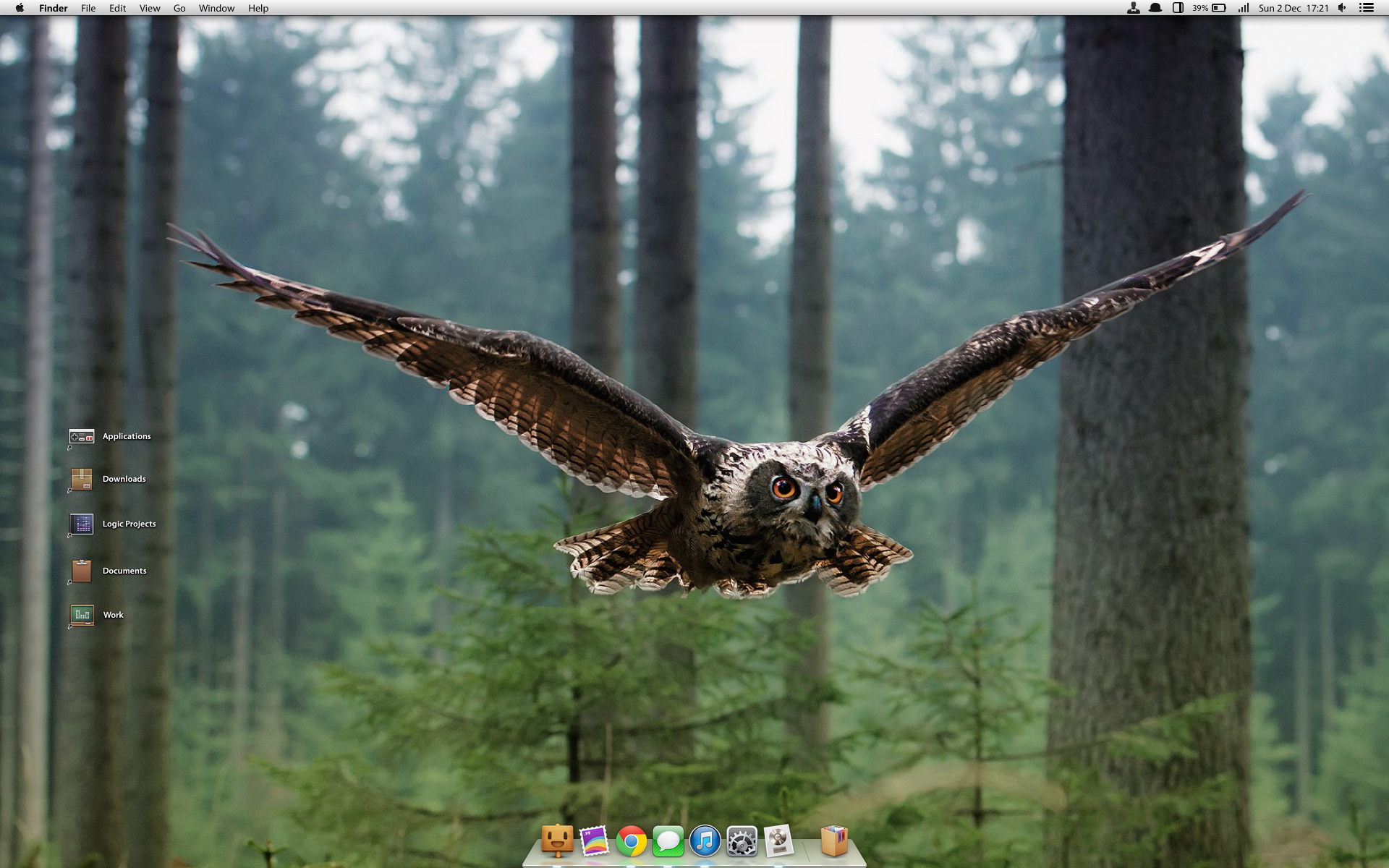Click the Logic Projects label text

129,524
